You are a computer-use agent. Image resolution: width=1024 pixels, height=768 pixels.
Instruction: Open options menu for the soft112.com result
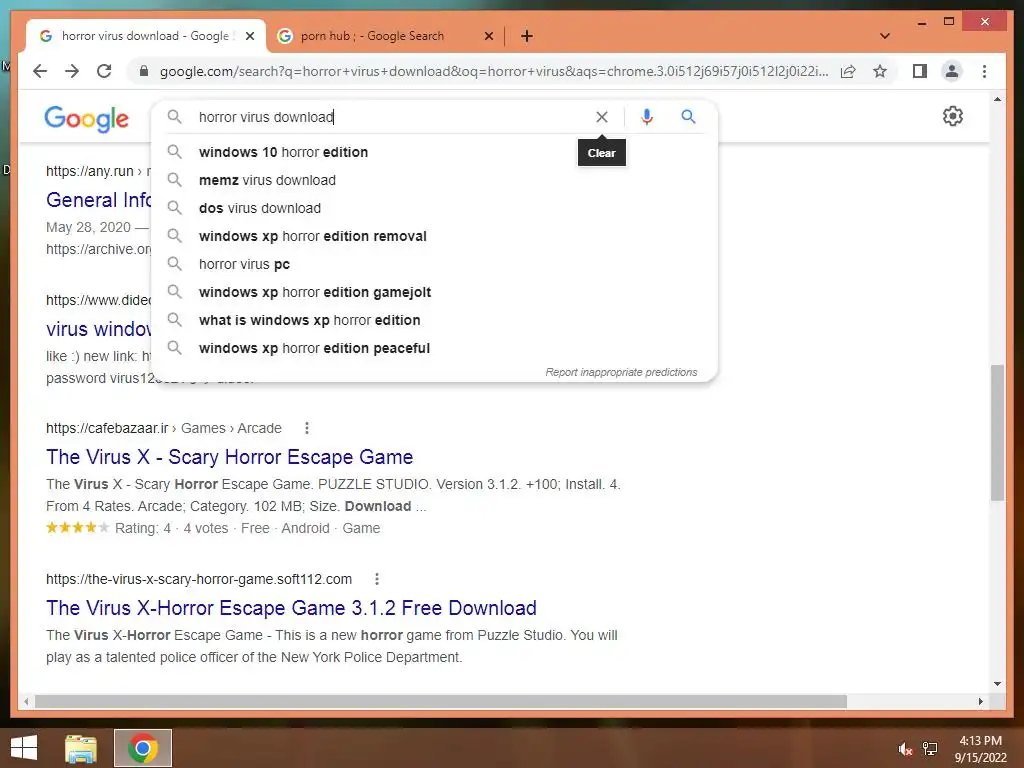coord(377,579)
